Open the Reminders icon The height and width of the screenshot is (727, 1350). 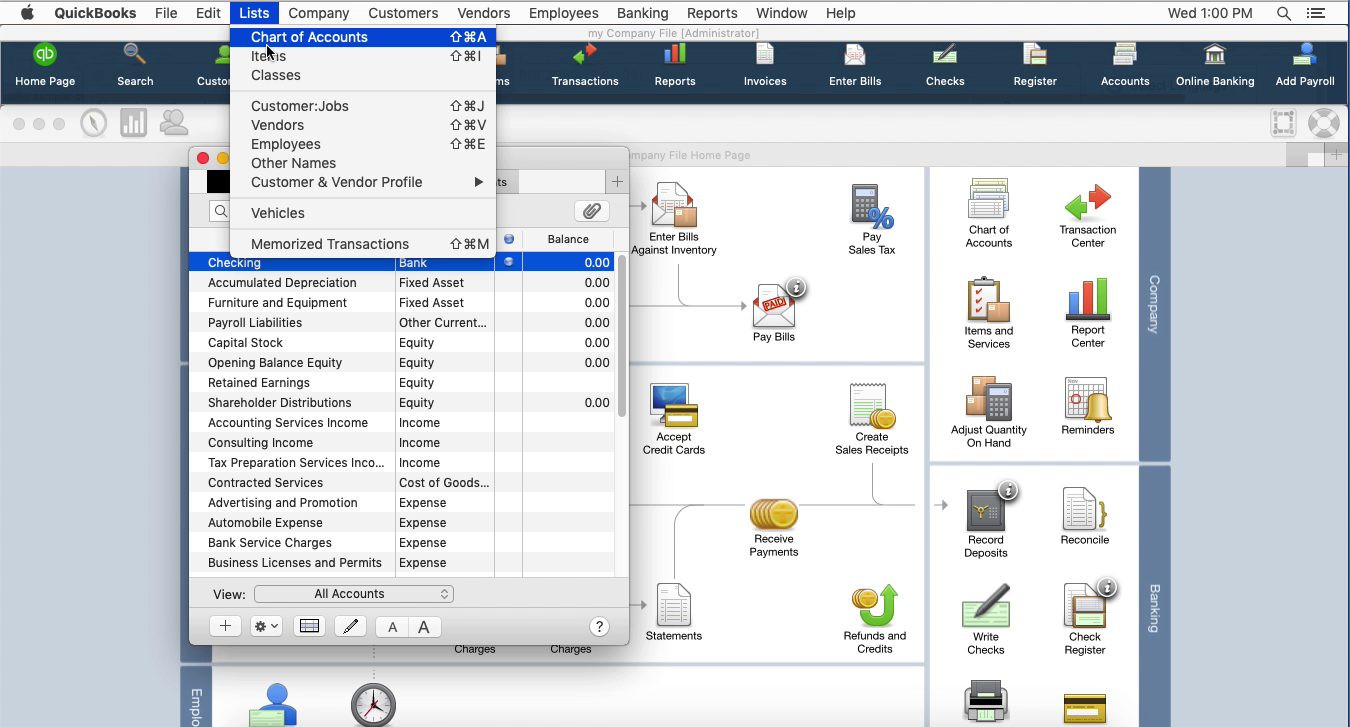coord(1088,406)
